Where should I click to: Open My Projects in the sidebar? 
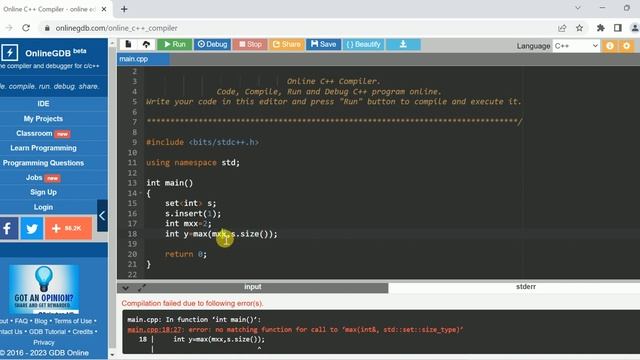[43, 118]
